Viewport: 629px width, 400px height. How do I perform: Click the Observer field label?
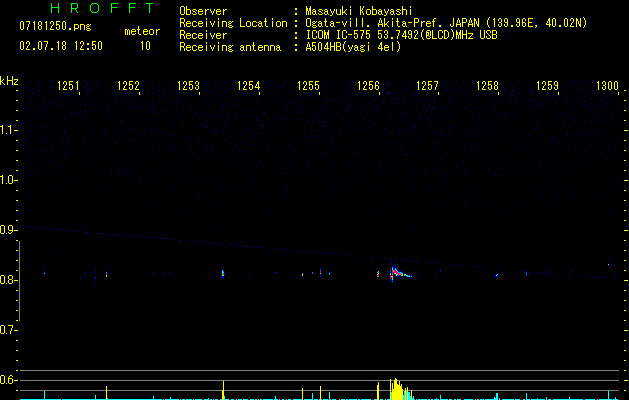[x=203, y=11]
